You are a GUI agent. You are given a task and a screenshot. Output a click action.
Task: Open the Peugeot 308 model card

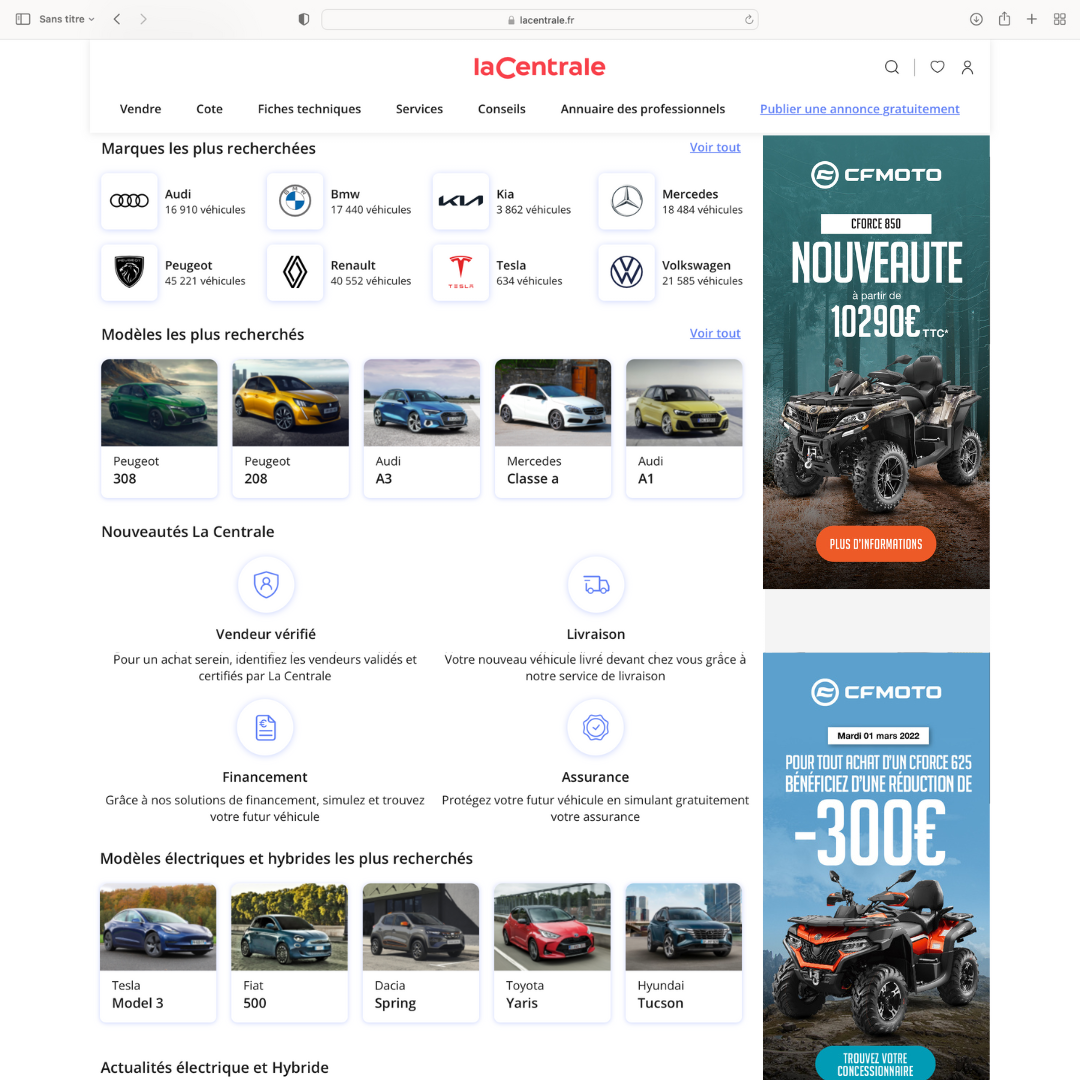(x=159, y=428)
